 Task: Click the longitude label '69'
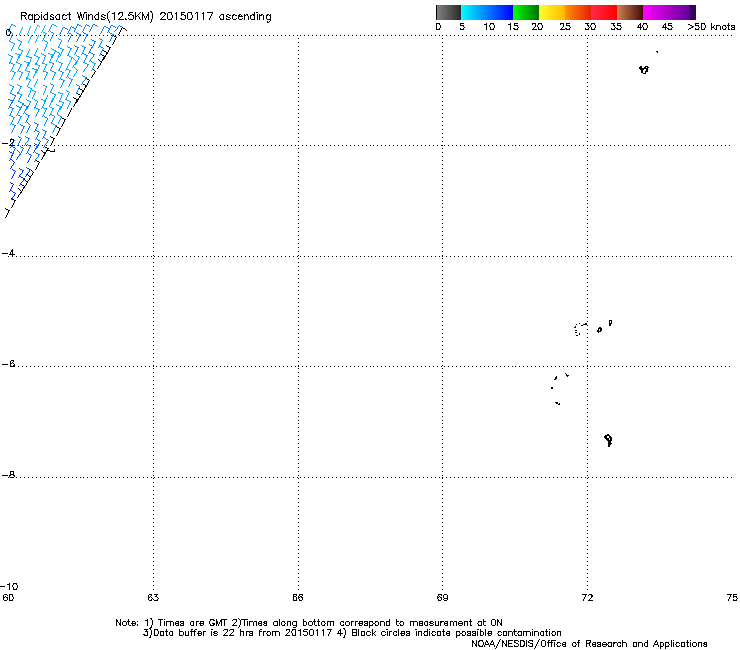click(x=442, y=598)
